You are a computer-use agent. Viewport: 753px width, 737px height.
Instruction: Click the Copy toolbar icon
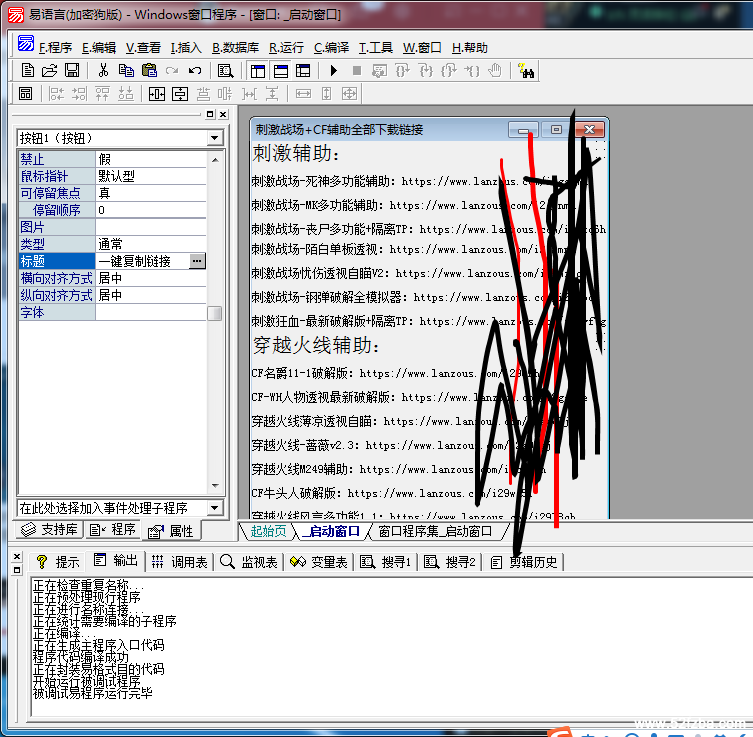pyautogui.click(x=126, y=71)
